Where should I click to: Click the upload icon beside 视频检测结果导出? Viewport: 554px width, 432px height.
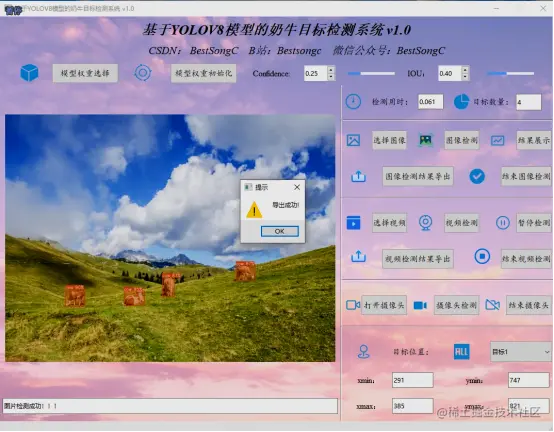pos(358,256)
